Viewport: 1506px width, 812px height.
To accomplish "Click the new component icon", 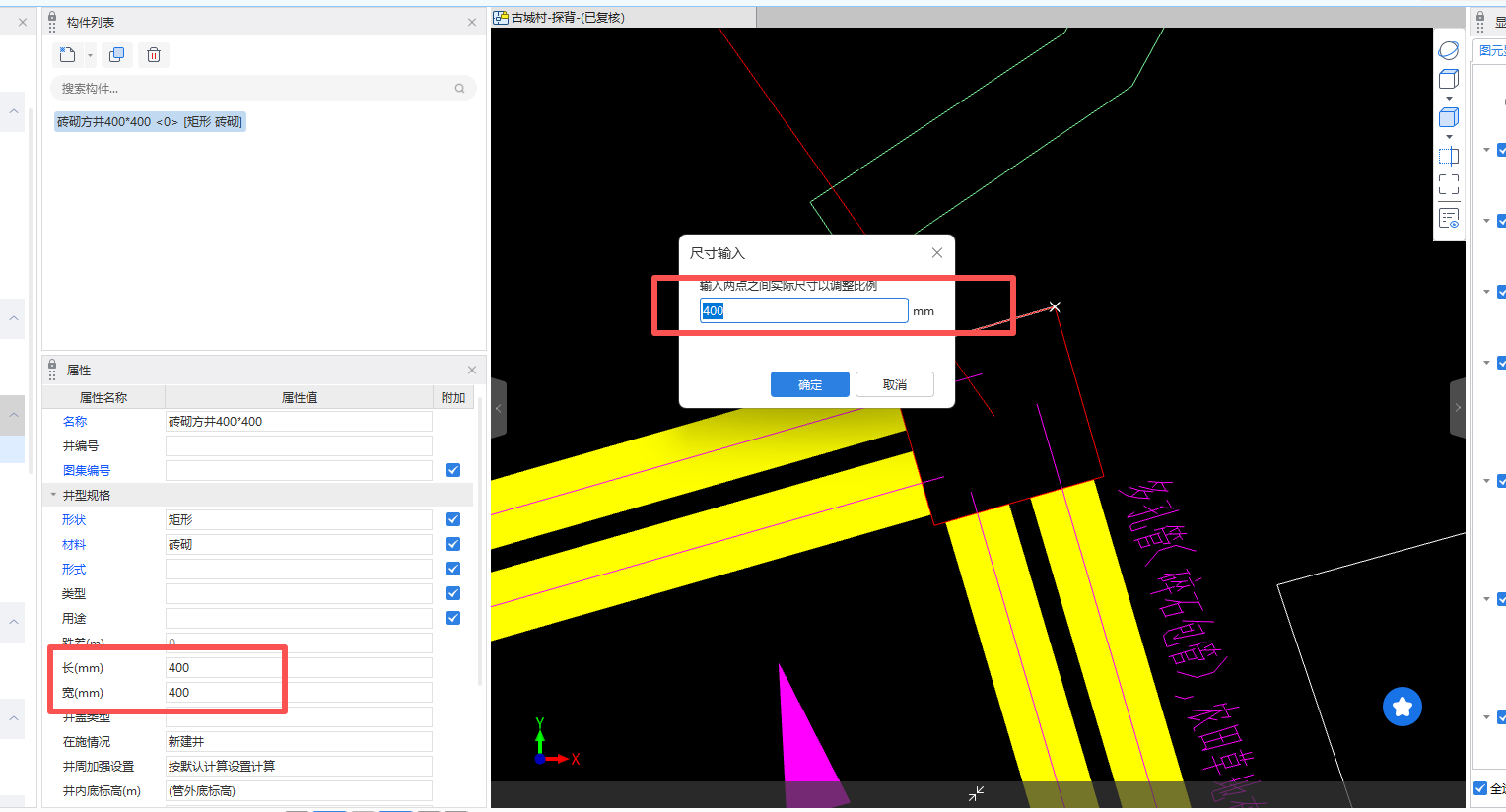I will tap(67, 55).
